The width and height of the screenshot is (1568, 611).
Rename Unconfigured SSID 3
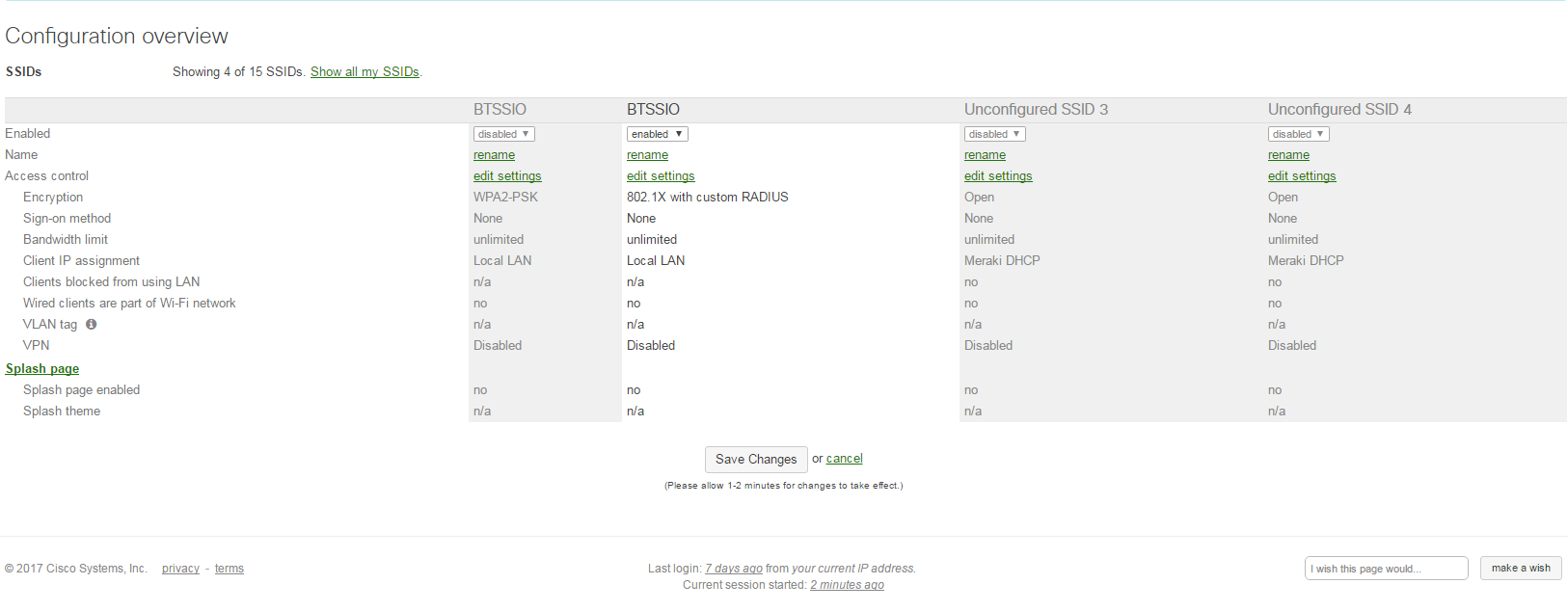click(985, 155)
